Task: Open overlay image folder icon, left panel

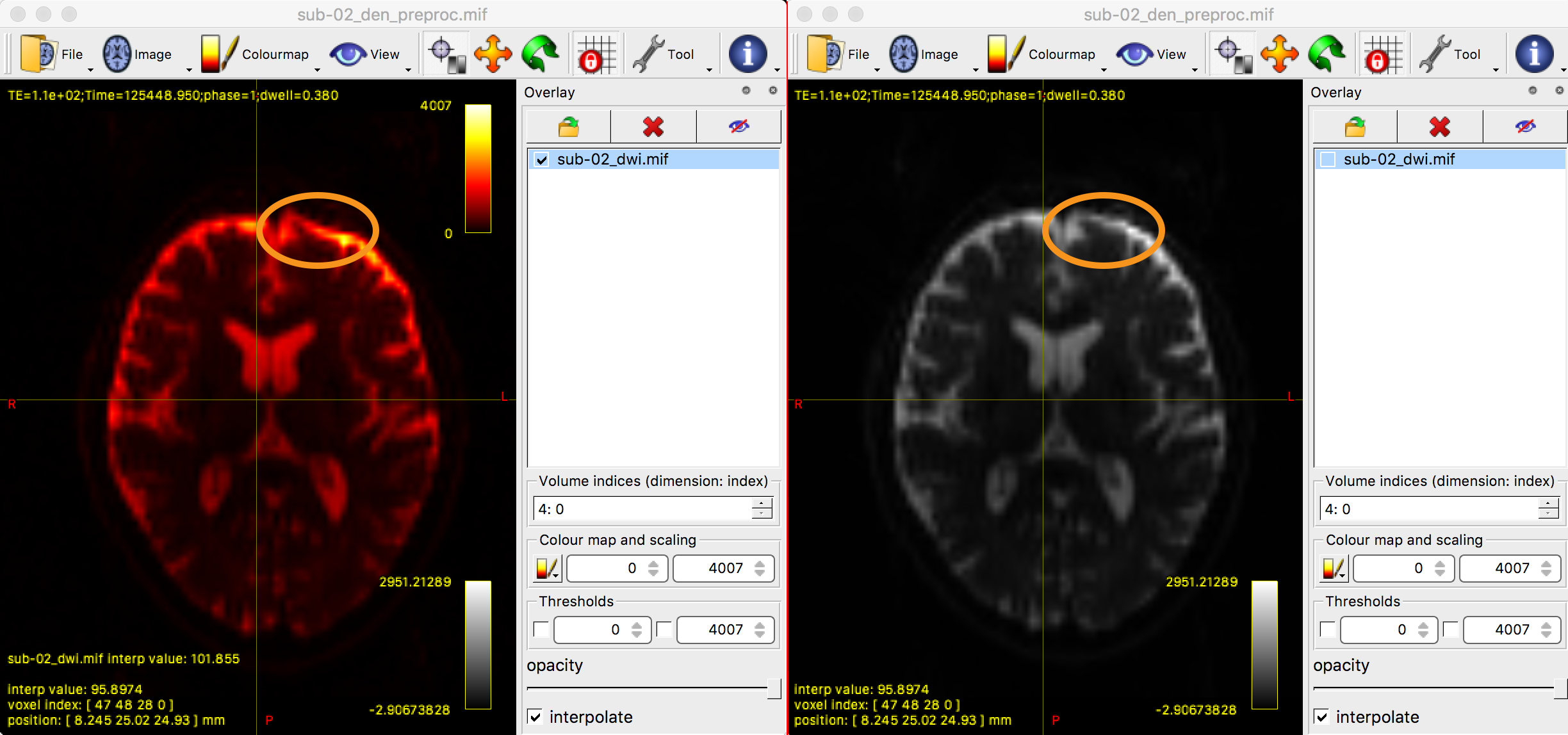Action: pyautogui.click(x=569, y=127)
